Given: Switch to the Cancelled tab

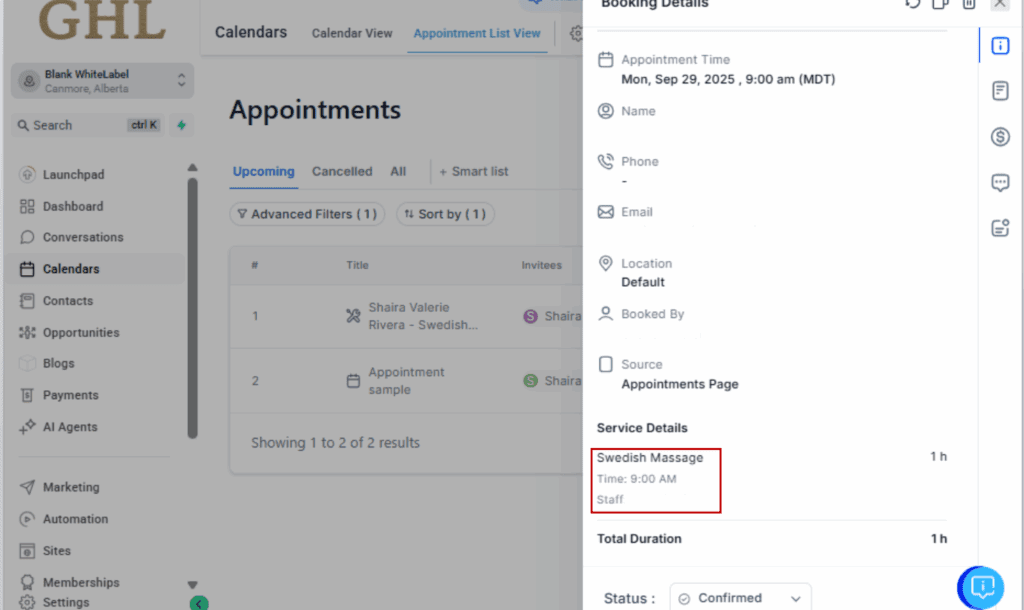Looking at the screenshot, I should (x=342, y=171).
